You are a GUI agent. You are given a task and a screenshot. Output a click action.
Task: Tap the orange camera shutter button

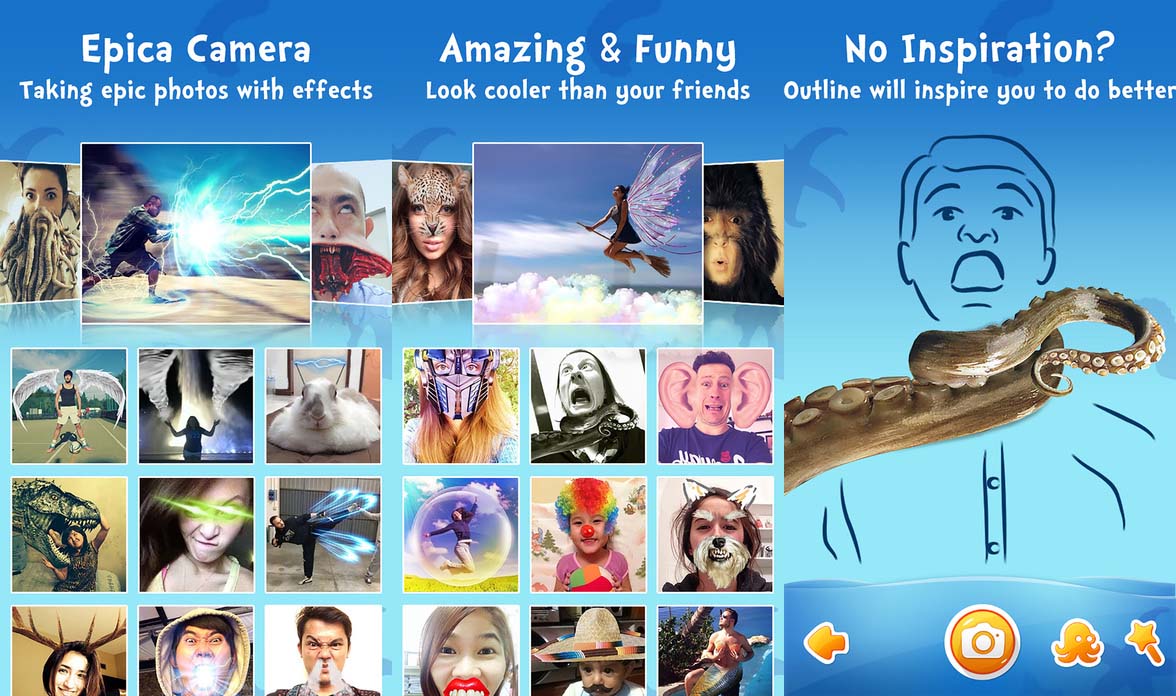coord(981,641)
